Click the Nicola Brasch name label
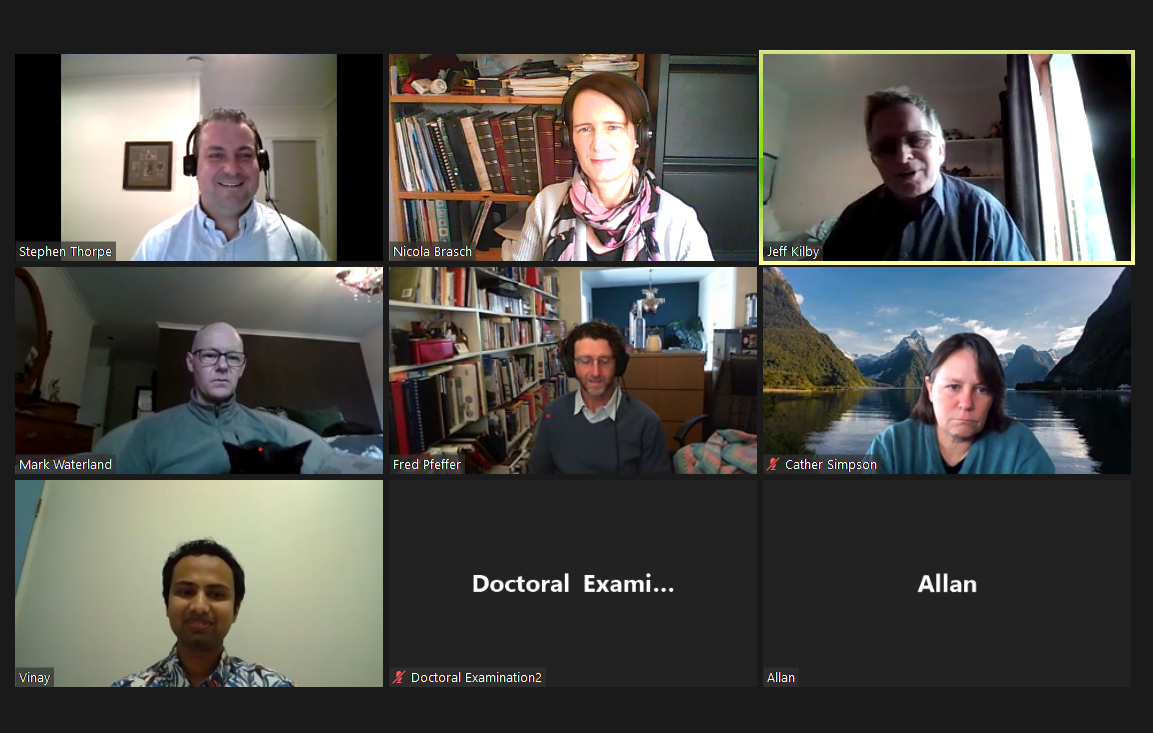The width and height of the screenshot is (1153, 733). point(432,251)
